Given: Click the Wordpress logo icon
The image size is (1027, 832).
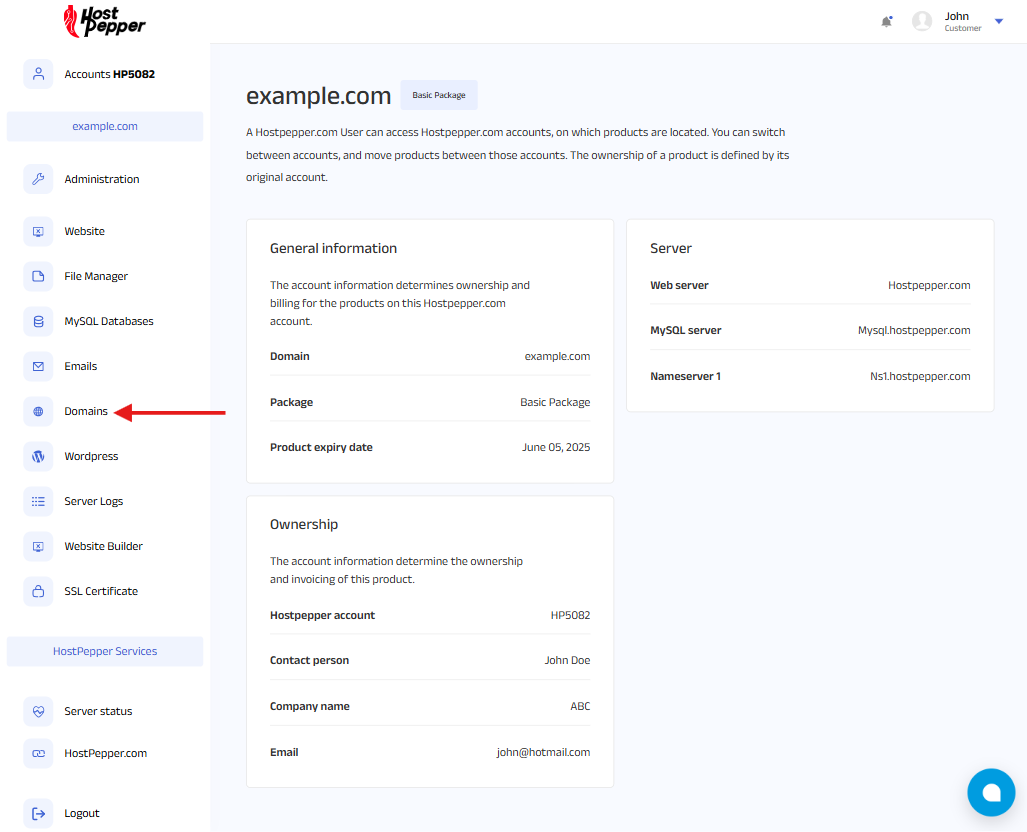Looking at the screenshot, I should pyautogui.click(x=38, y=456).
